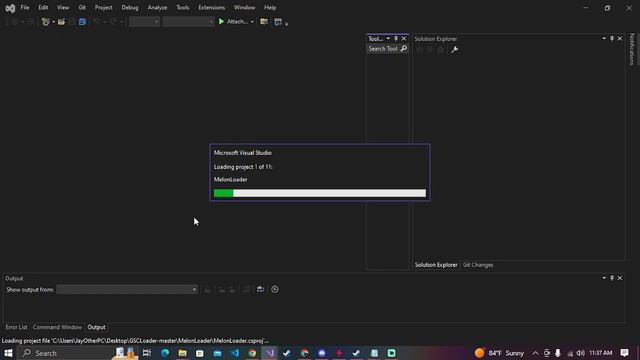Image resolution: width=640 pixels, height=360 pixels.
Task: Open the Extensions menu
Action: (211, 7)
